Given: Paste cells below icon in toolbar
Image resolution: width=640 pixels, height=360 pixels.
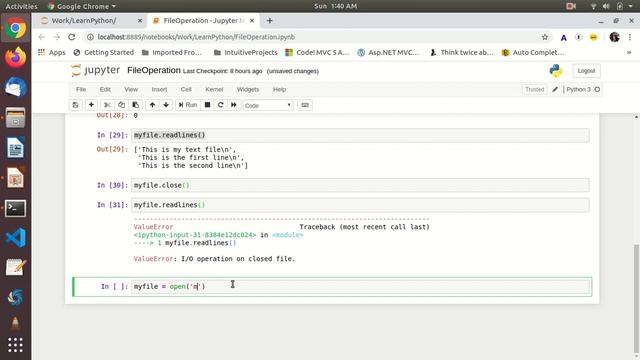Looking at the screenshot, I should 136,105.
